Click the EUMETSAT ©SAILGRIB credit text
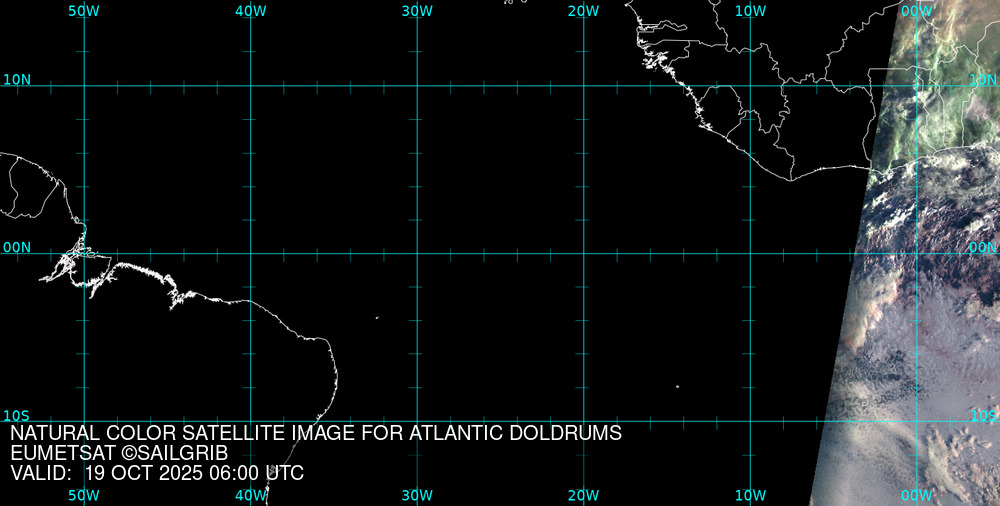Viewport: 1000px width, 506px height. (119, 454)
